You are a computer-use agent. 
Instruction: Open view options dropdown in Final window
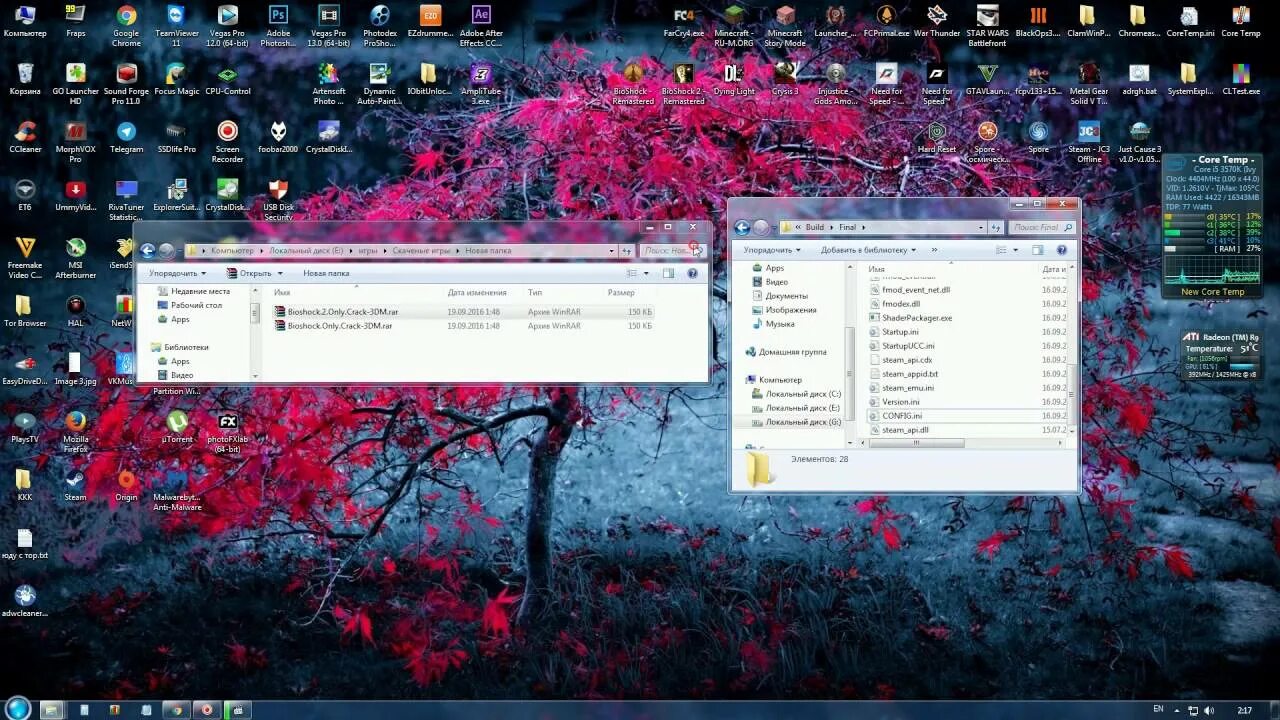tap(1016, 250)
